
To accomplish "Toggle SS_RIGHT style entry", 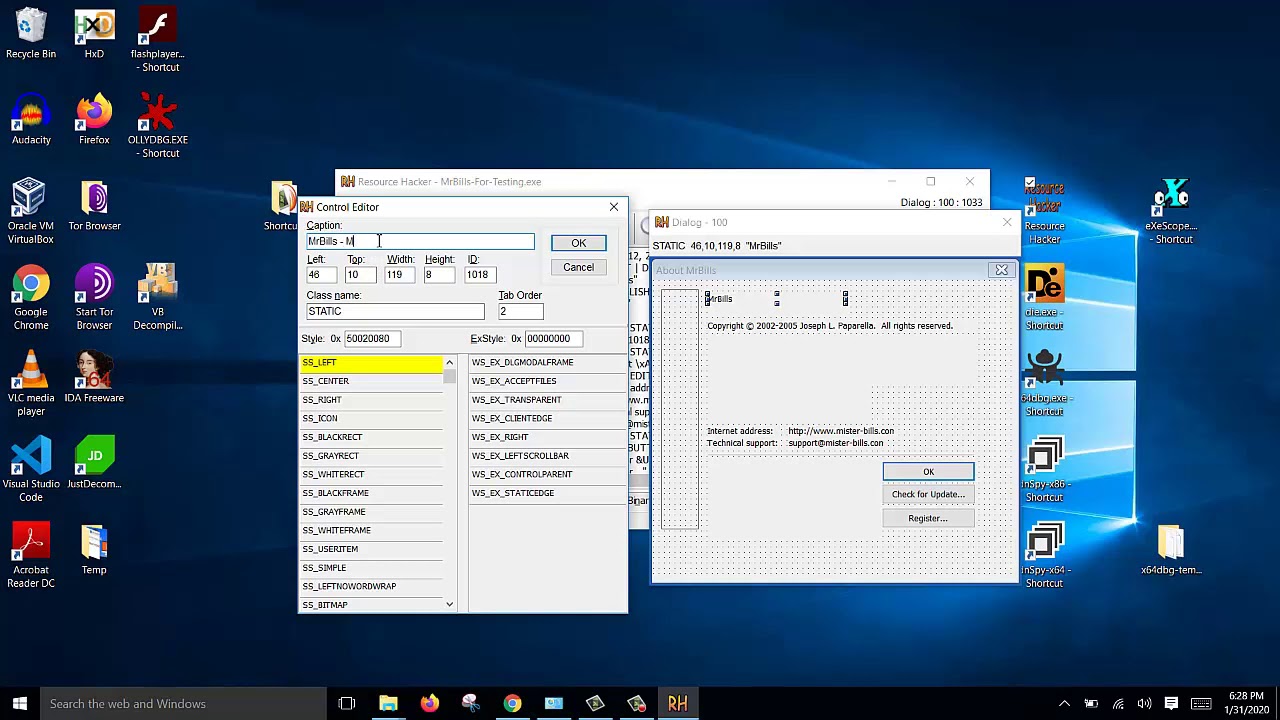I will (x=371, y=400).
